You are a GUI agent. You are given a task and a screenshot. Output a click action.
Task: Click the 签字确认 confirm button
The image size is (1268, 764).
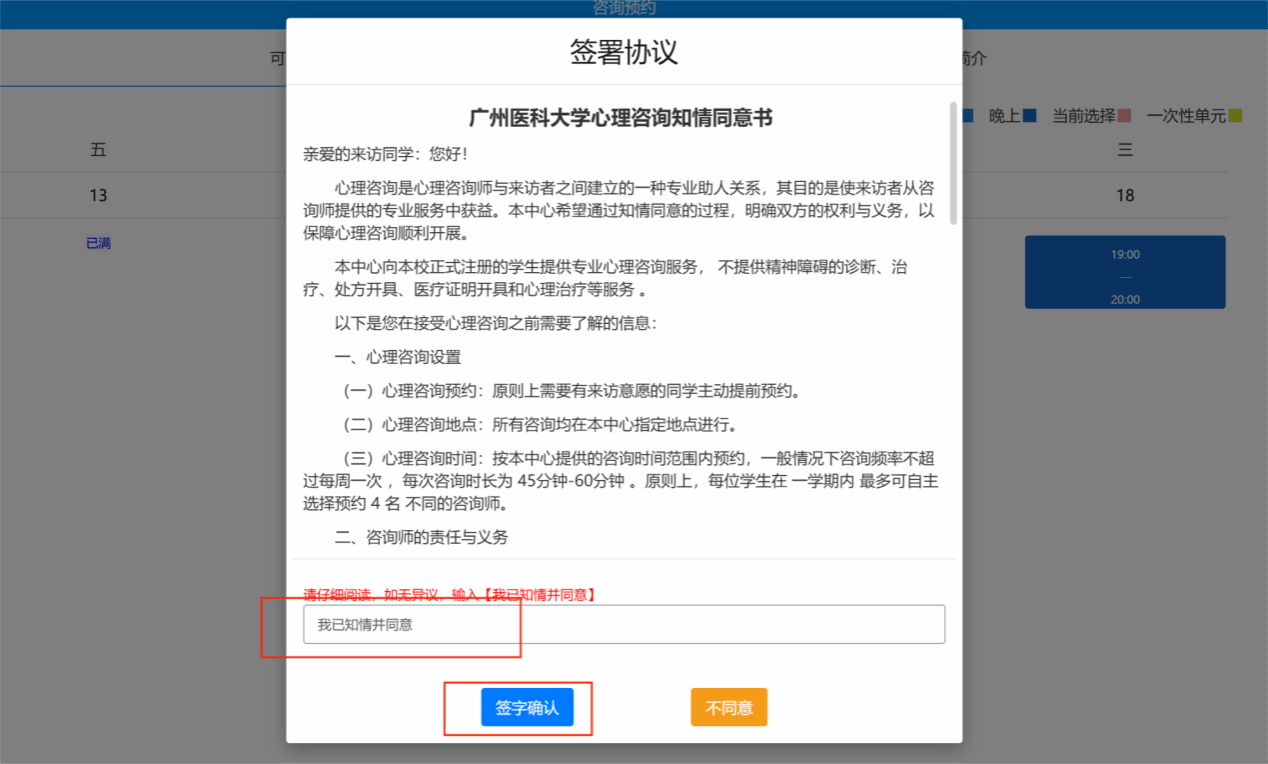point(527,707)
